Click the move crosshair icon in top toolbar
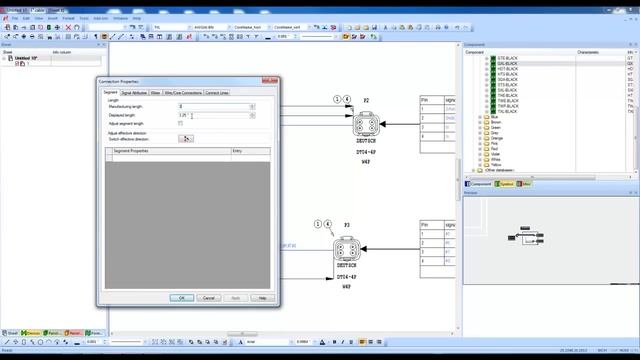640x360 pixels. tap(57, 27)
